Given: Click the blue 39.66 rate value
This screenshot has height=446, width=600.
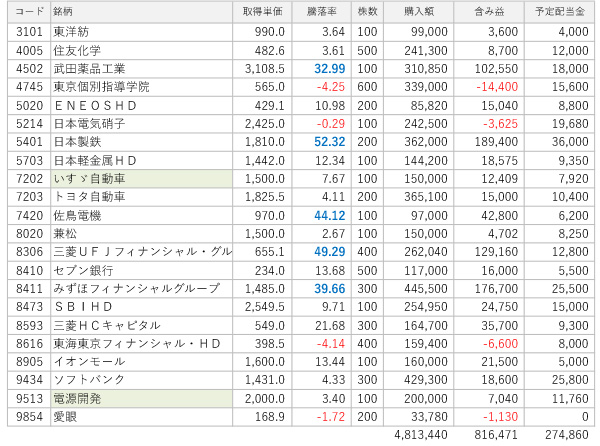Looking at the screenshot, I should (329, 289).
